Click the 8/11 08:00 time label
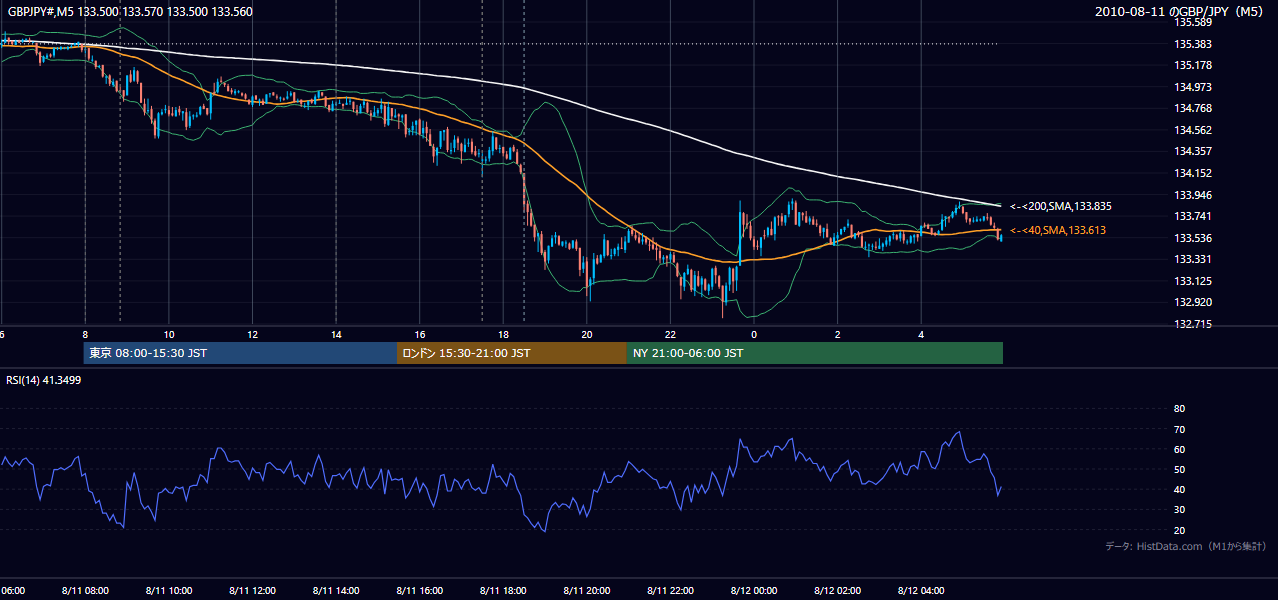The width and height of the screenshot is (1278, 600). click(x=85, y=590)
